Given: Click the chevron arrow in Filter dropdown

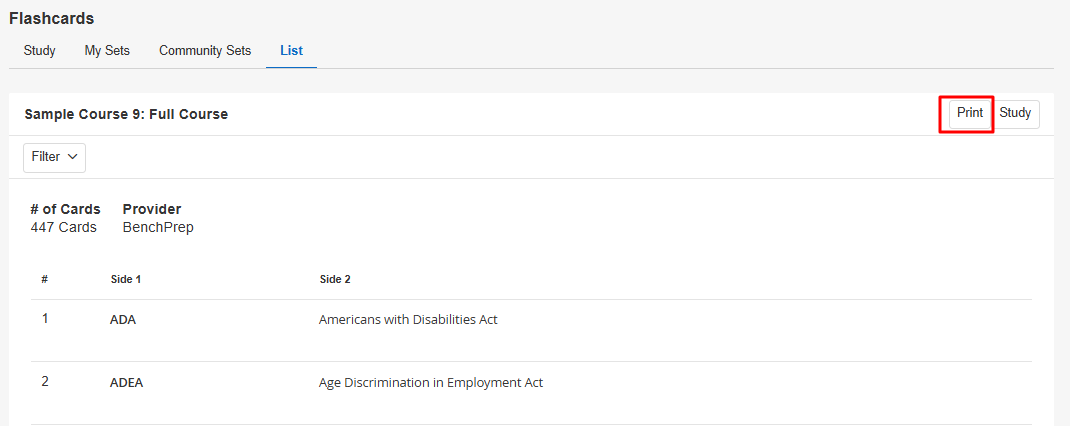Looking at the screenshot, I should (72, 157).
